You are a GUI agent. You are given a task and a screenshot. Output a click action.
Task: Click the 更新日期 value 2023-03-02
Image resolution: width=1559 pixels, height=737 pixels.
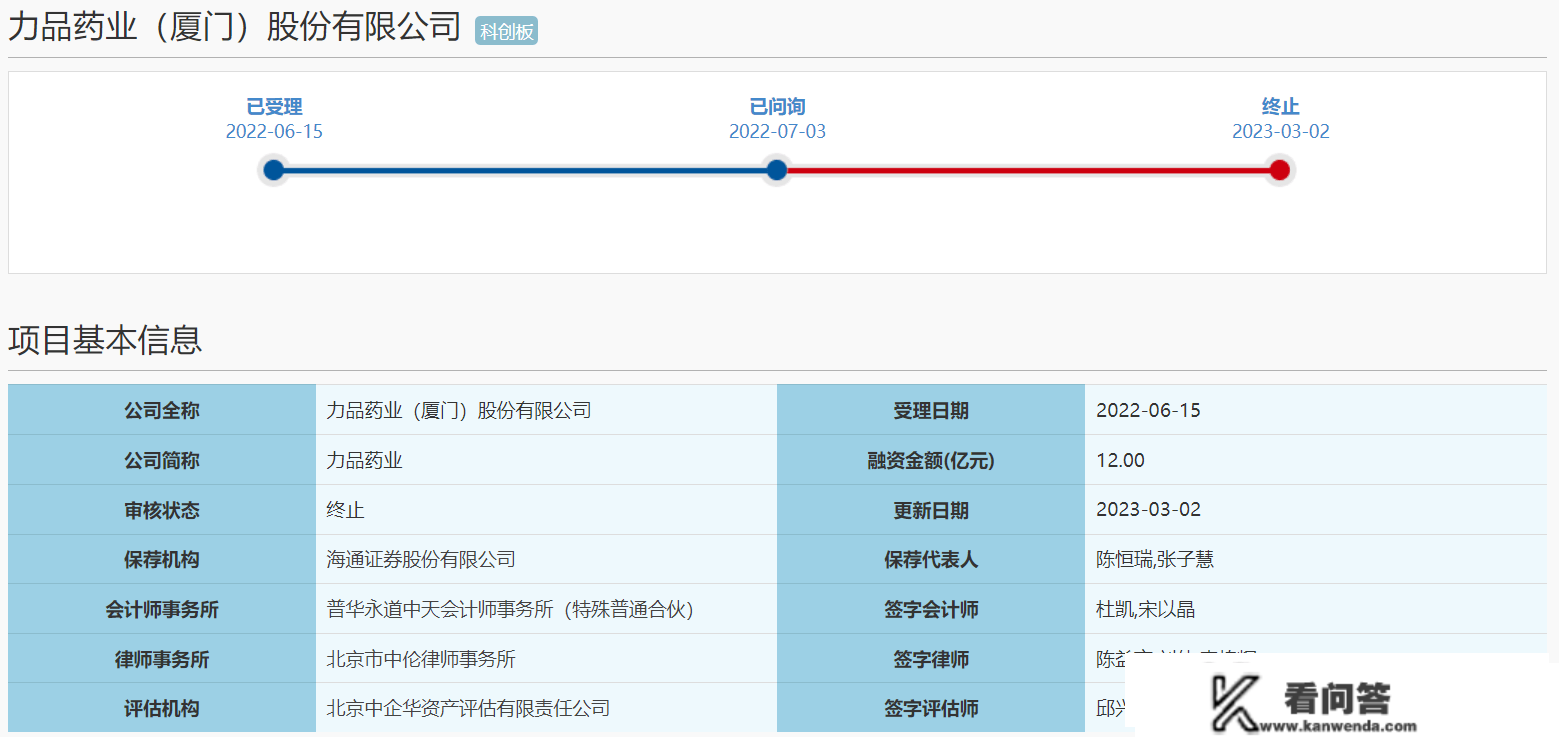click(1148, 509)
